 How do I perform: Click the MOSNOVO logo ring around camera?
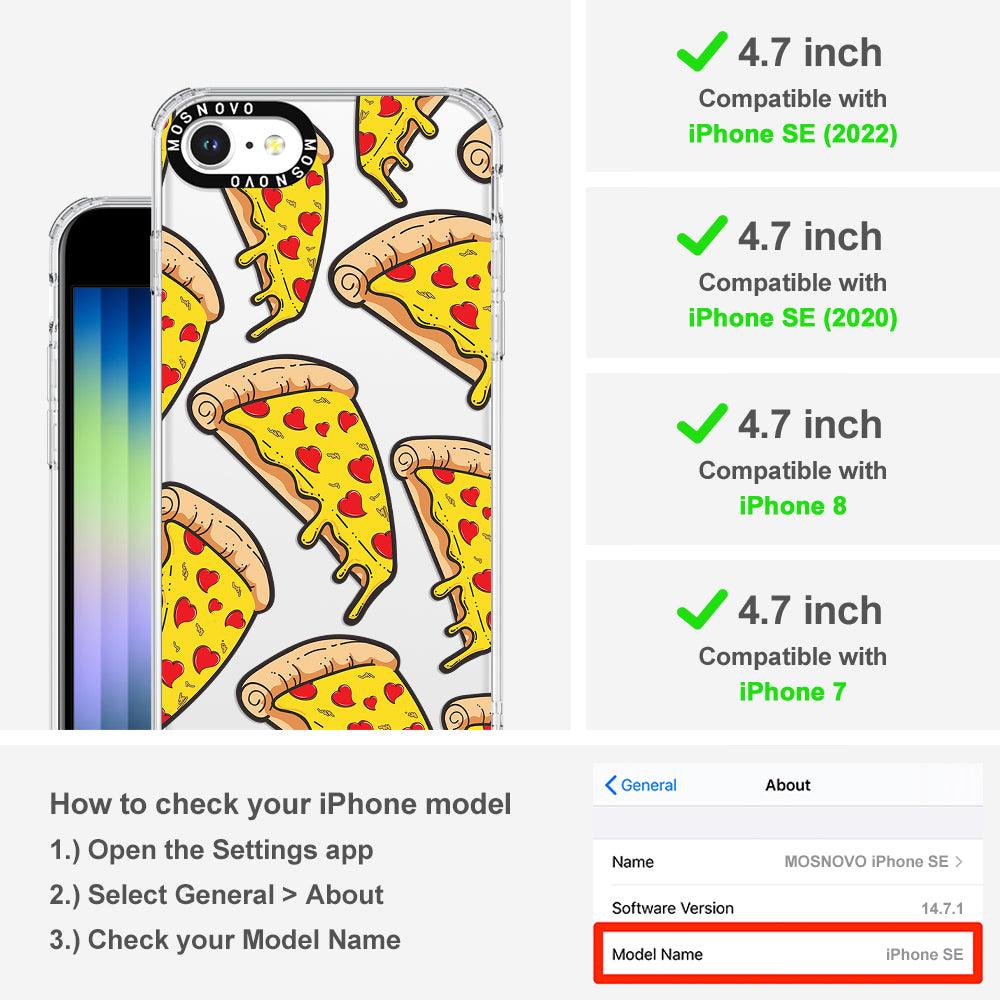pyautogui.click(x=241, y=145)
